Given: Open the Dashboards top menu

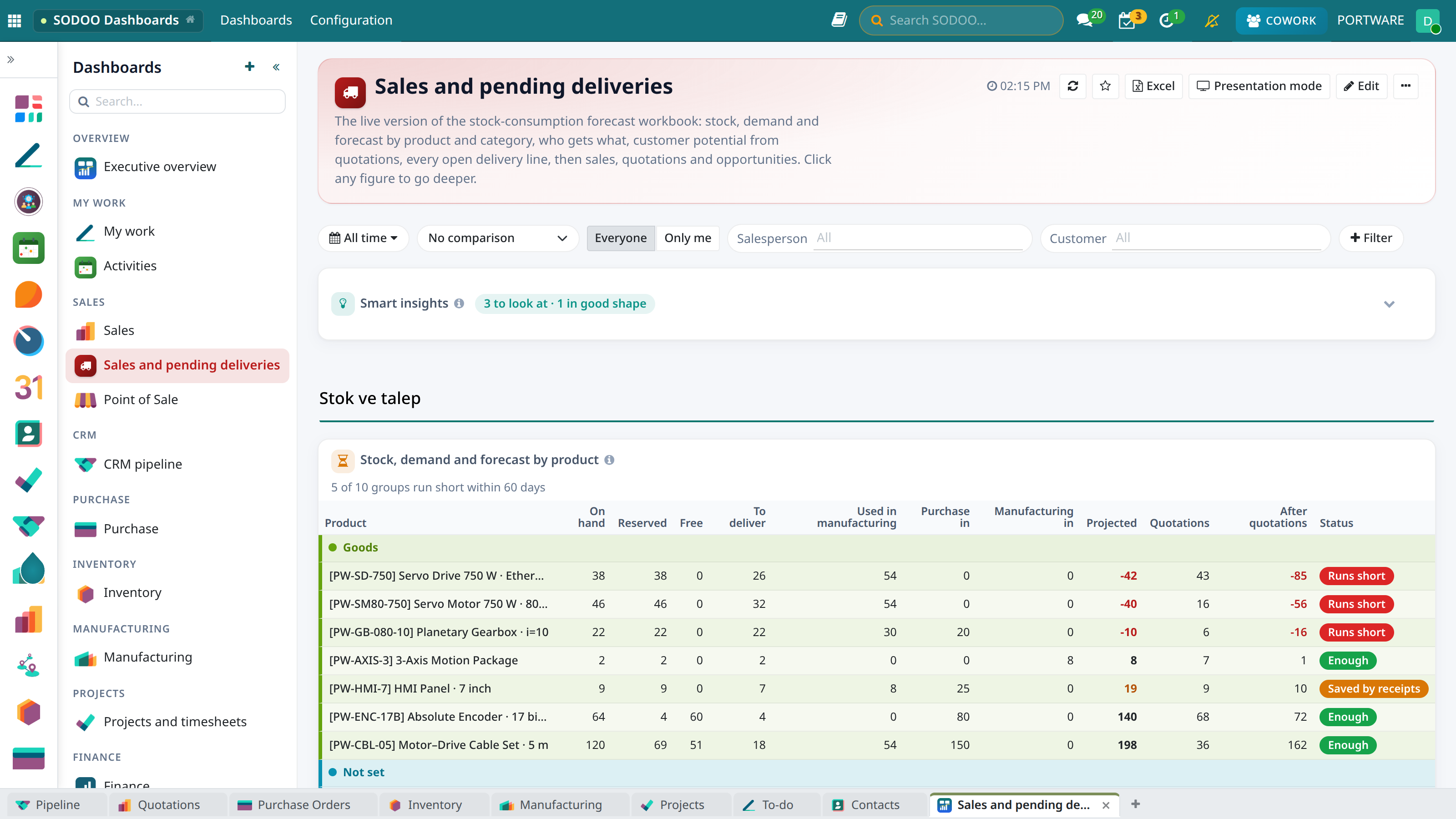Looking at the screenshot, I should [256, 20].
